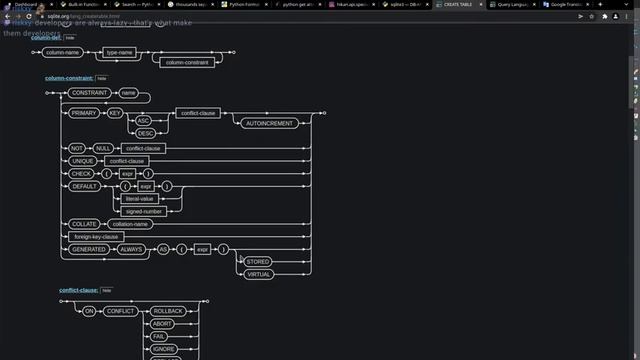This screenshot has height=360, width=640.
Task: Open a new tab with the plus icon
Action: tap(600, 4)
